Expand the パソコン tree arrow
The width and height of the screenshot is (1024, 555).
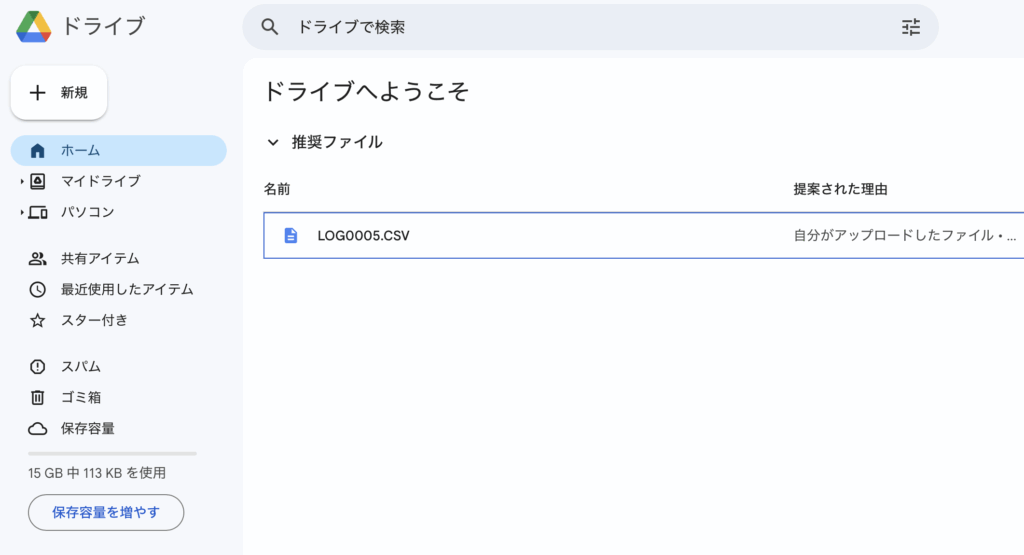coord(21,213)
